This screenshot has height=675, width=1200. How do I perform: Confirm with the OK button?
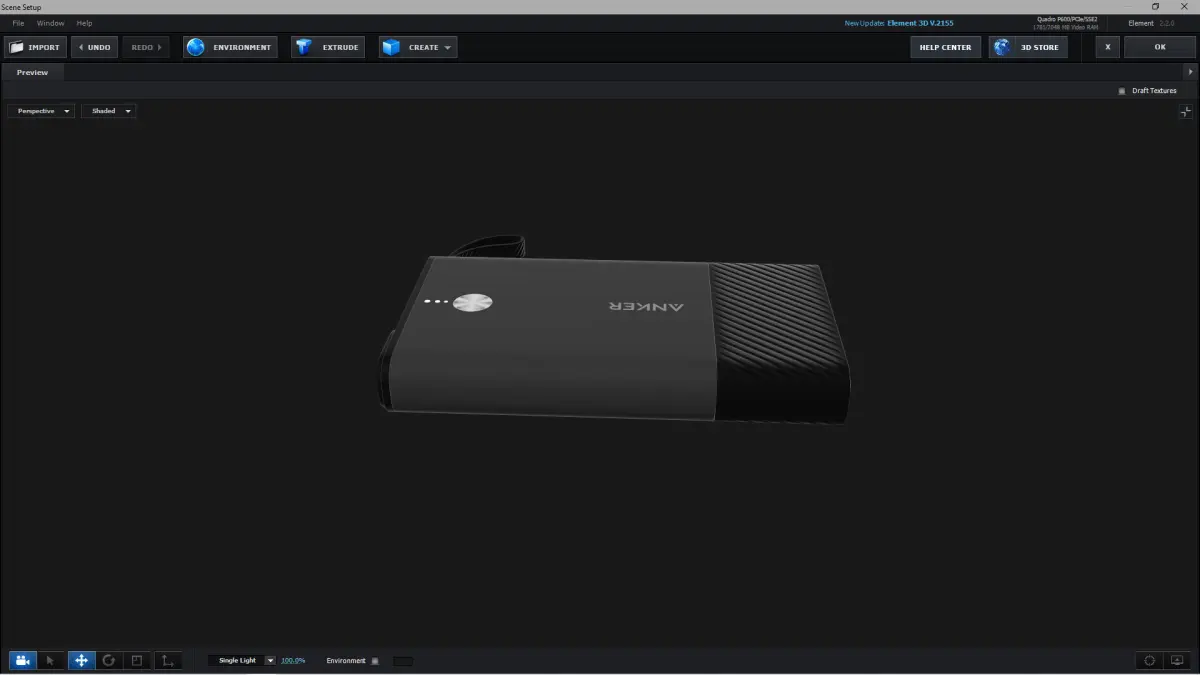(x=1160, y=47)
